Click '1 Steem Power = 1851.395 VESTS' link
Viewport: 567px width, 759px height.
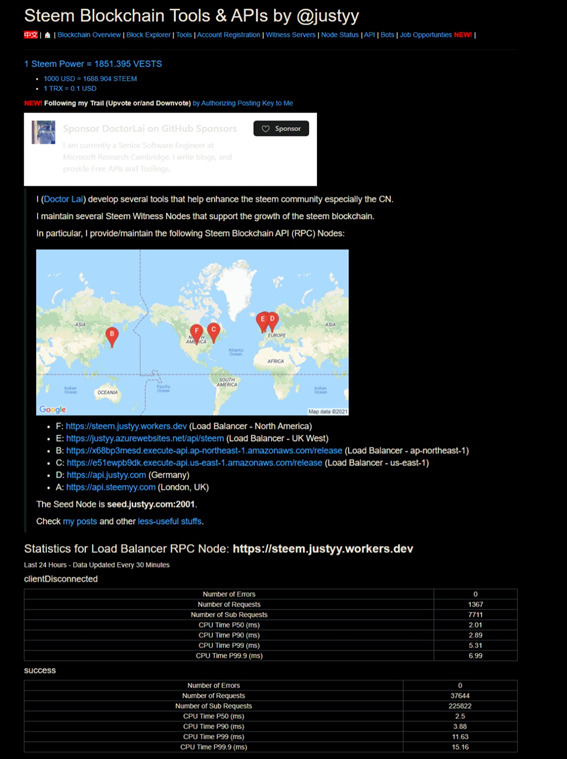point(93,64)
